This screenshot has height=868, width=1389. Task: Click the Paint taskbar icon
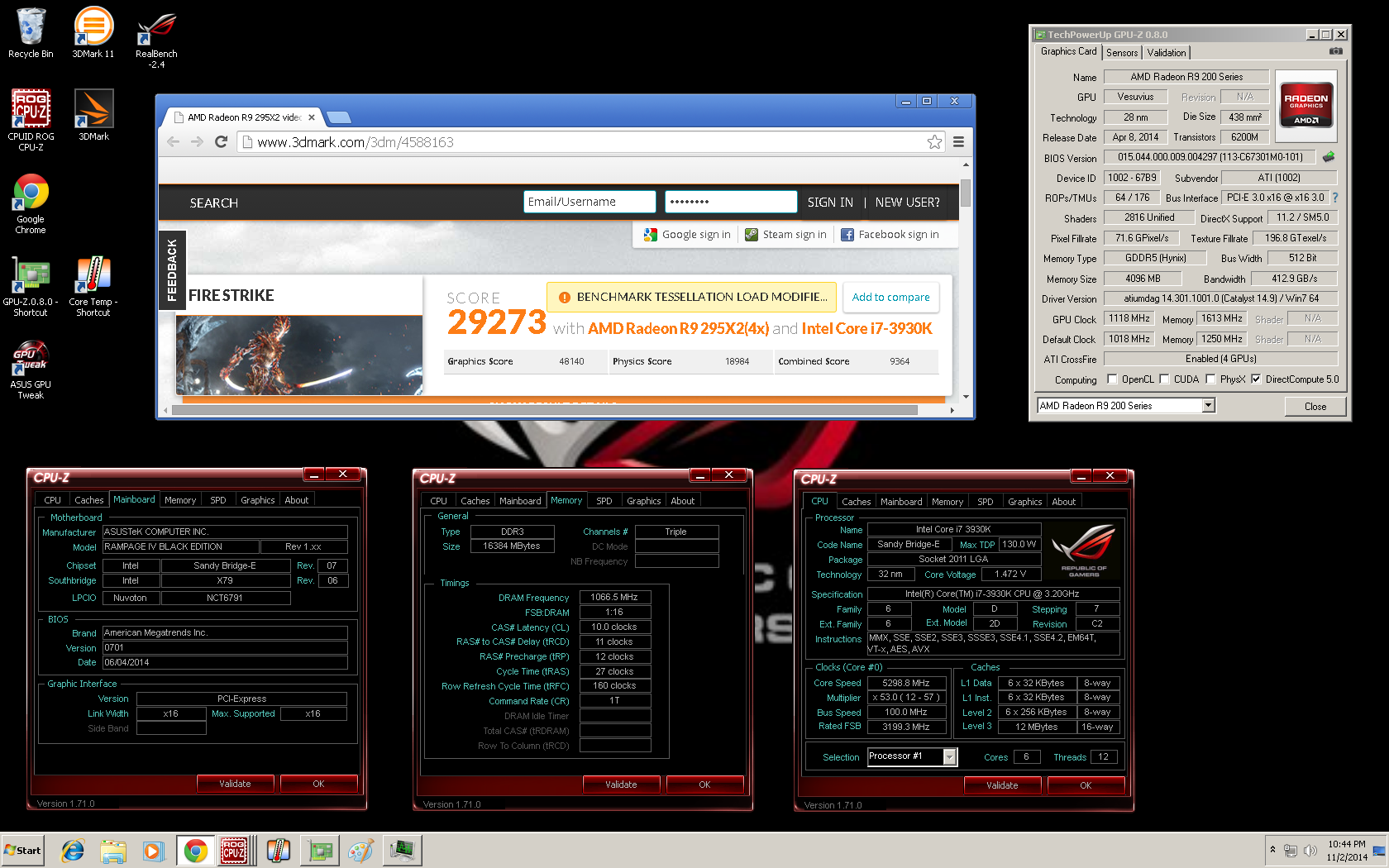click(360, 851)
